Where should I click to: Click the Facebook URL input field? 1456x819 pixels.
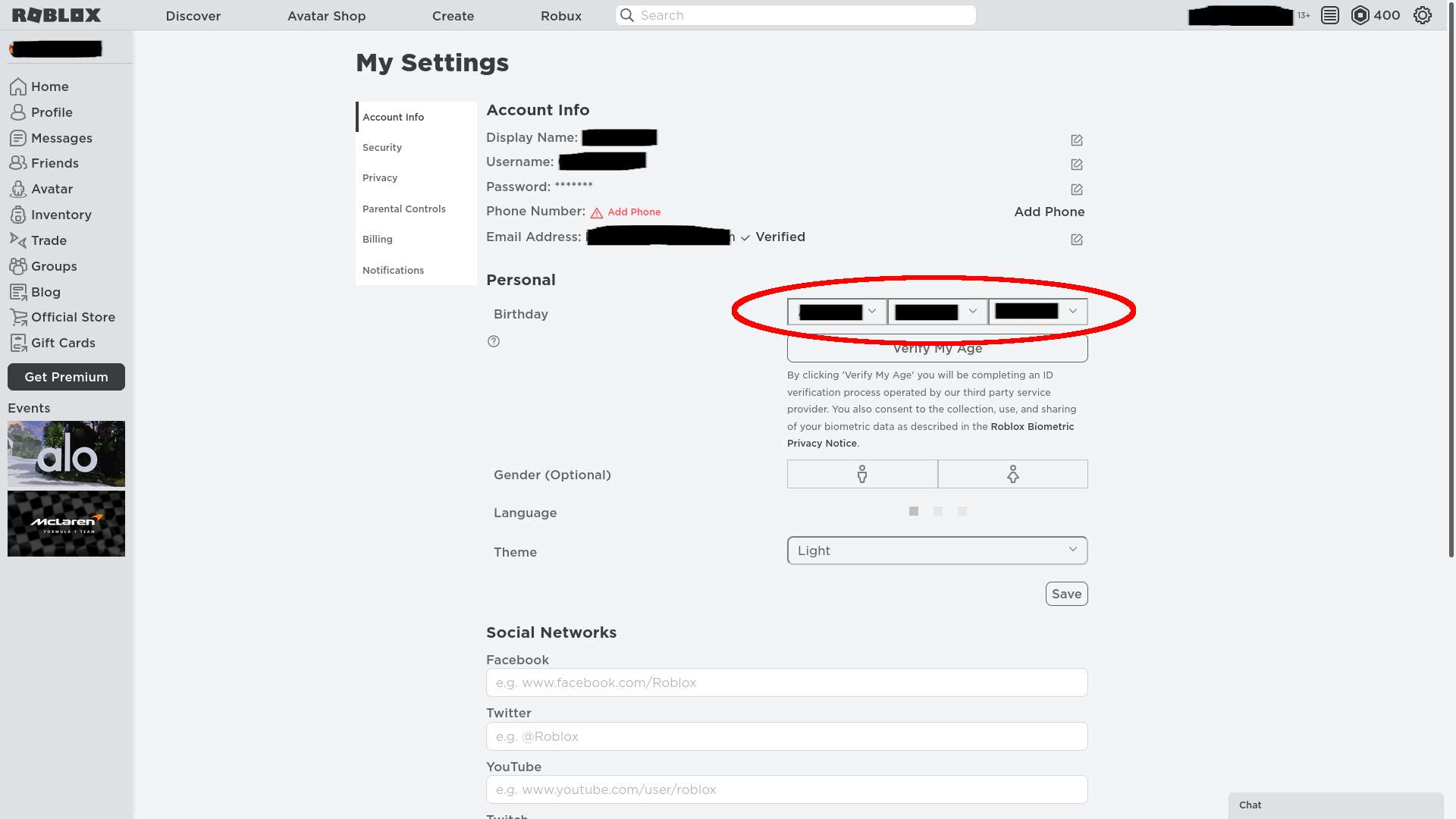point(787,682)
